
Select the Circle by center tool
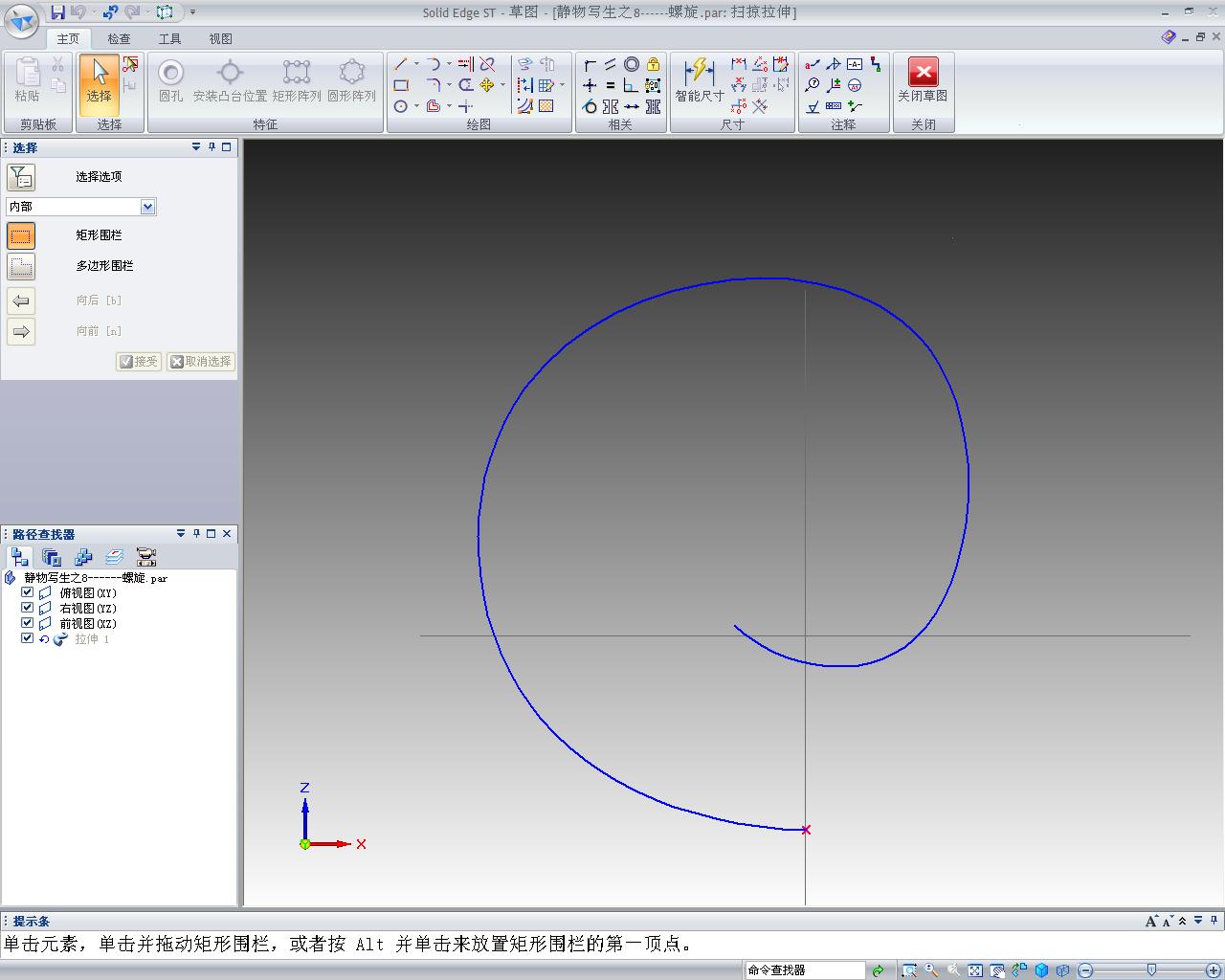click(x=401, y=106)
